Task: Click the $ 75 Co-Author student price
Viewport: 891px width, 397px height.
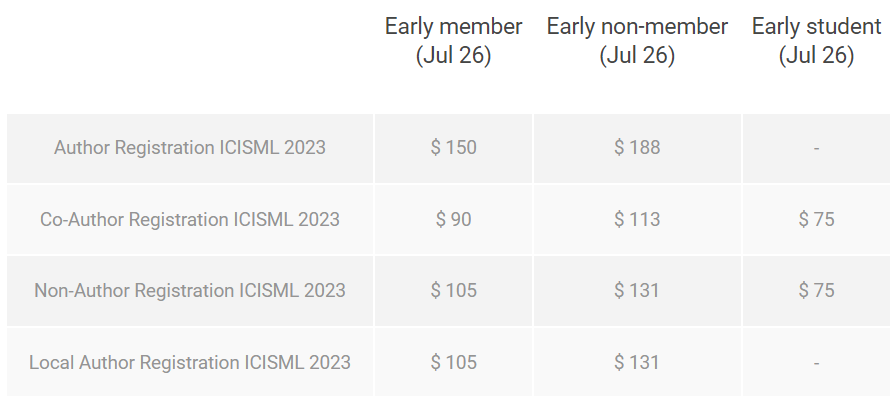Action: (x=816, y=219)
